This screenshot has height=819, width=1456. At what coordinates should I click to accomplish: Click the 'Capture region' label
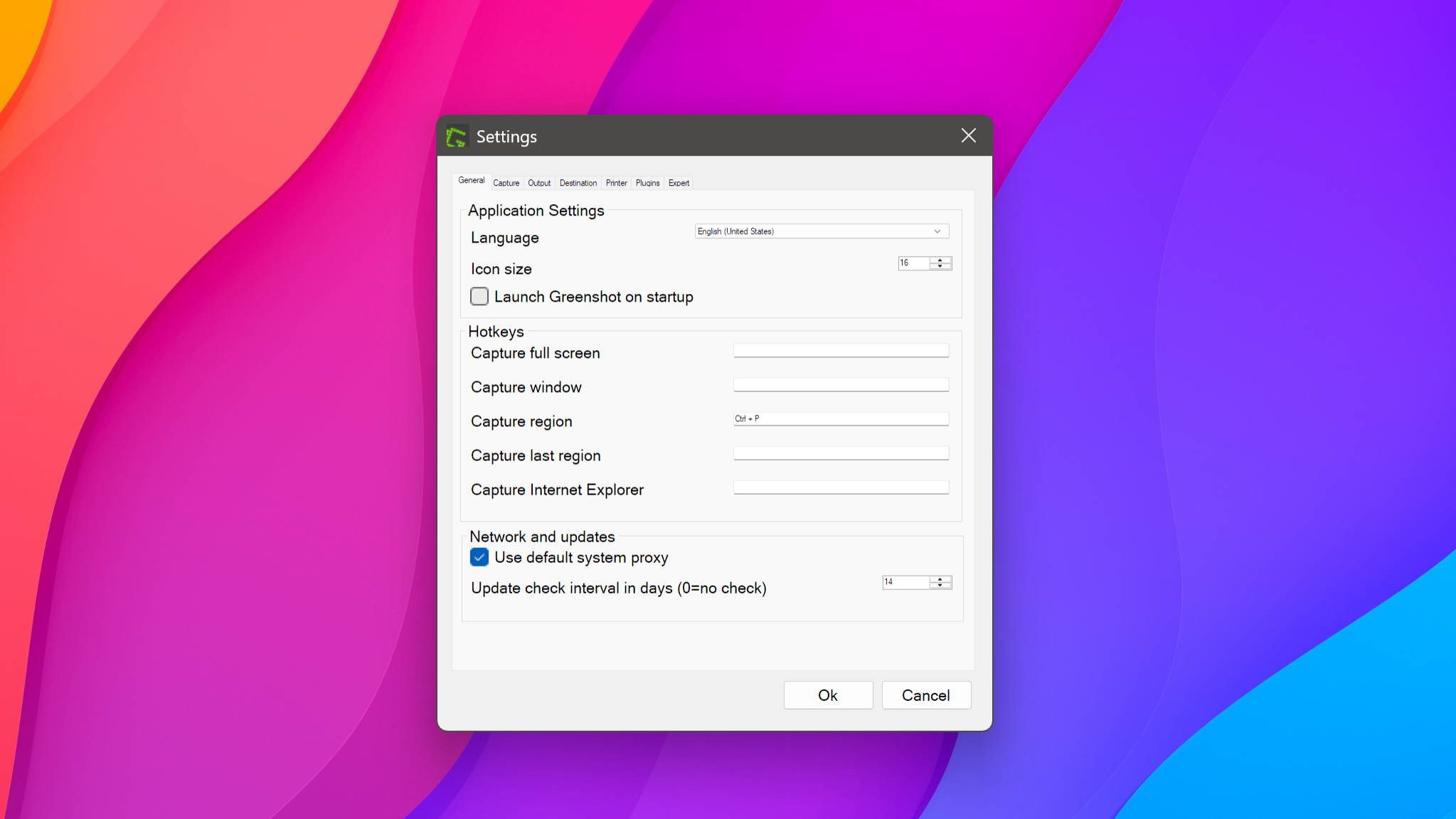(521, 421)
